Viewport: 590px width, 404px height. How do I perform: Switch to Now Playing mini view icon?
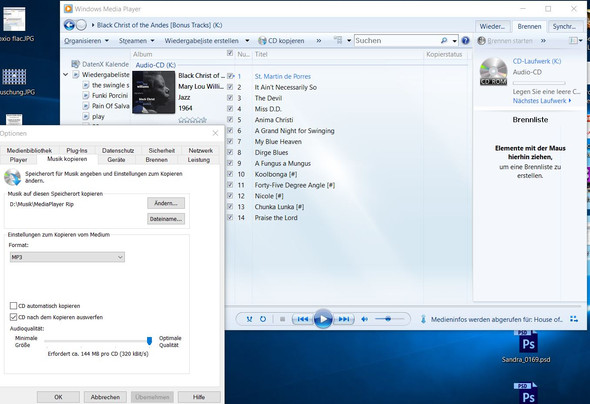coord(573,319)
